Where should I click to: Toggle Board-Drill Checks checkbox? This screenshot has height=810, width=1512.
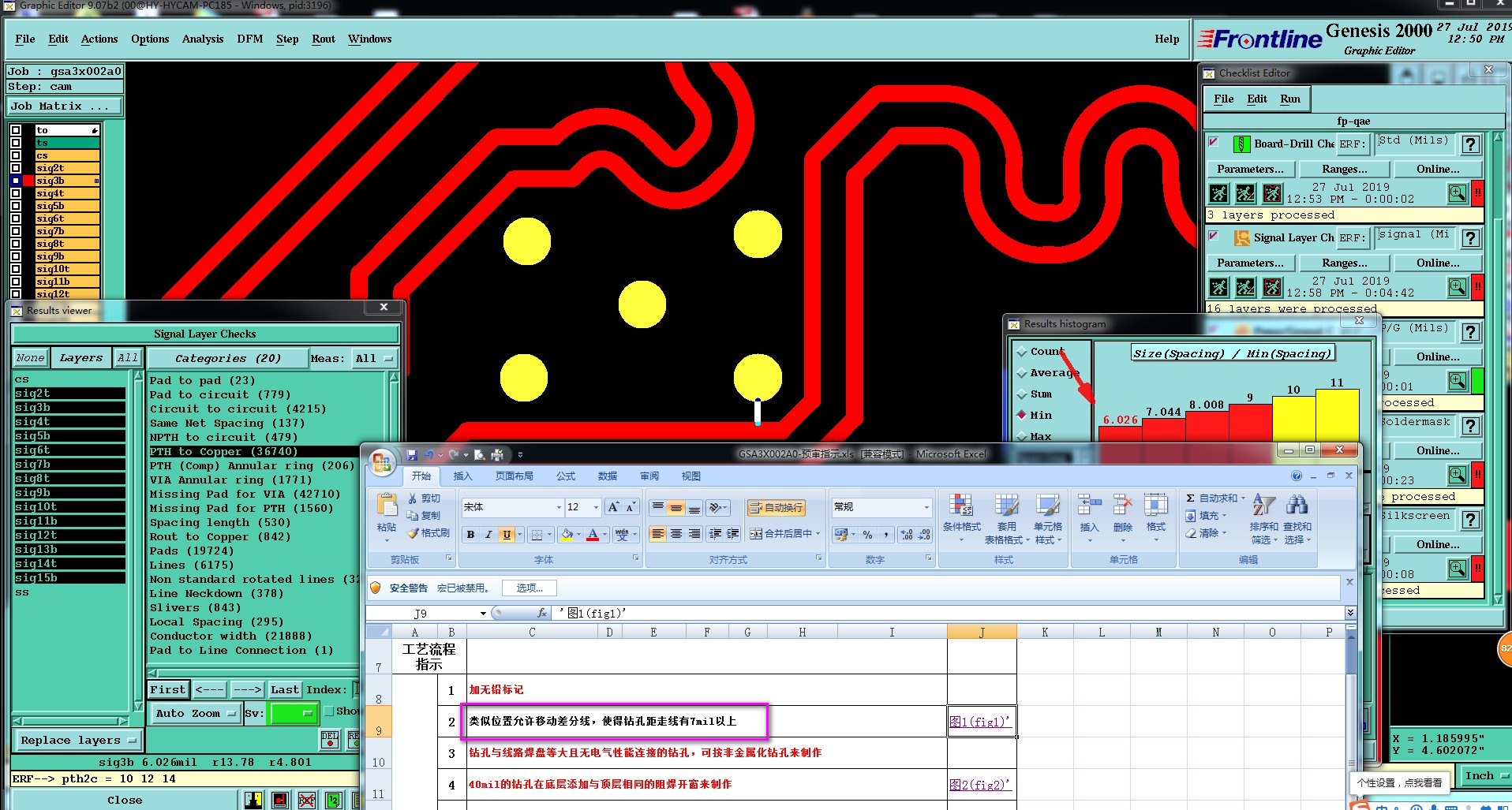[1214, 142]
